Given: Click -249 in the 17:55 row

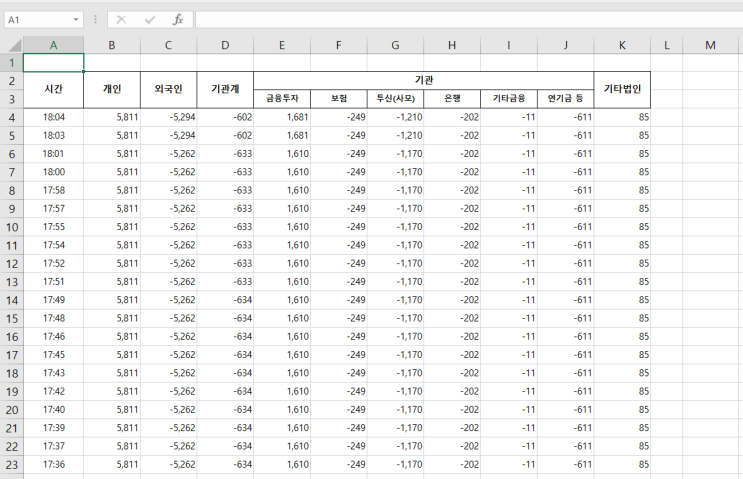Looking at the screenshot, I should (x=338, y=227).
